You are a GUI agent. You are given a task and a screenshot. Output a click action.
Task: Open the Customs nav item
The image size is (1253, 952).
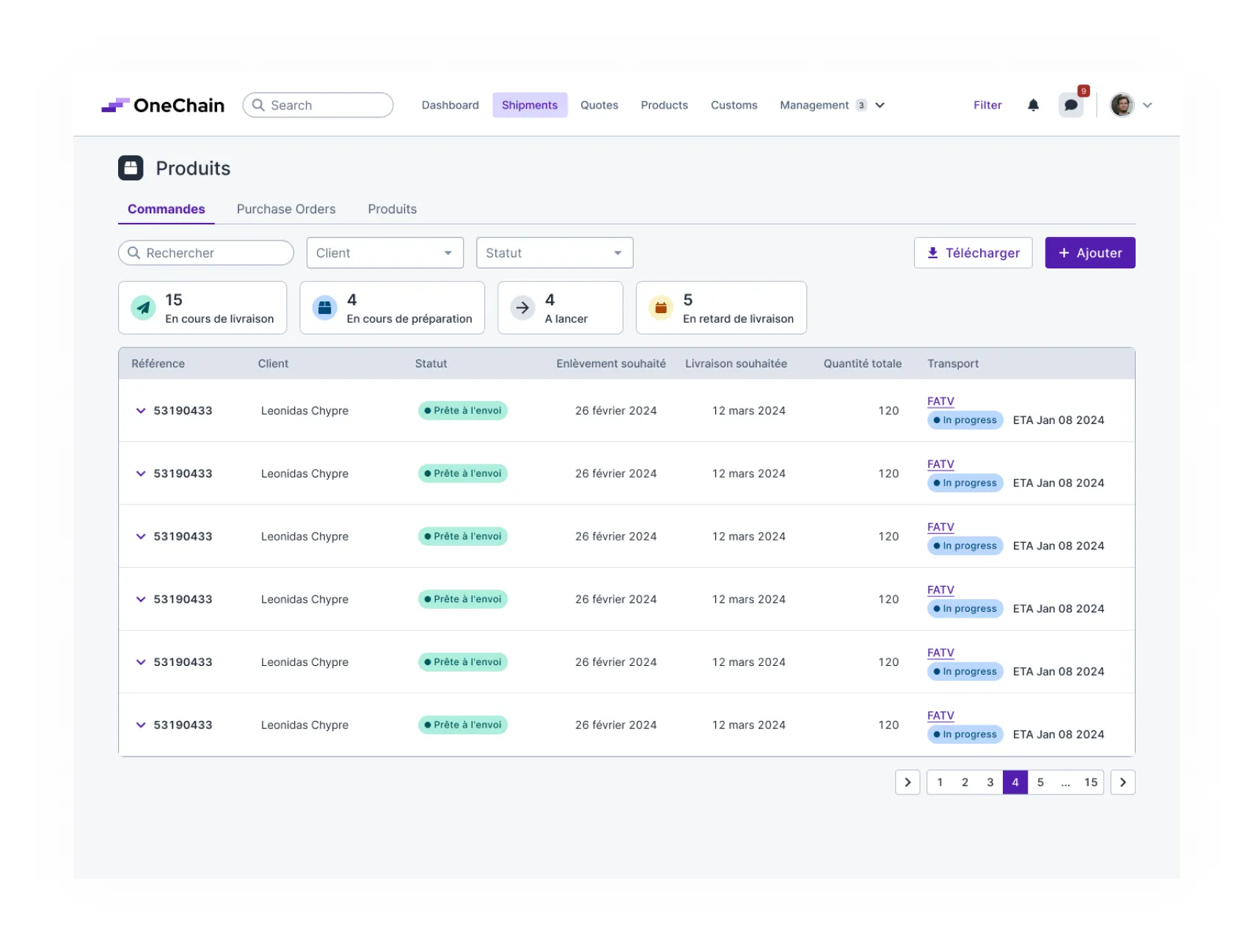(734, 105)
